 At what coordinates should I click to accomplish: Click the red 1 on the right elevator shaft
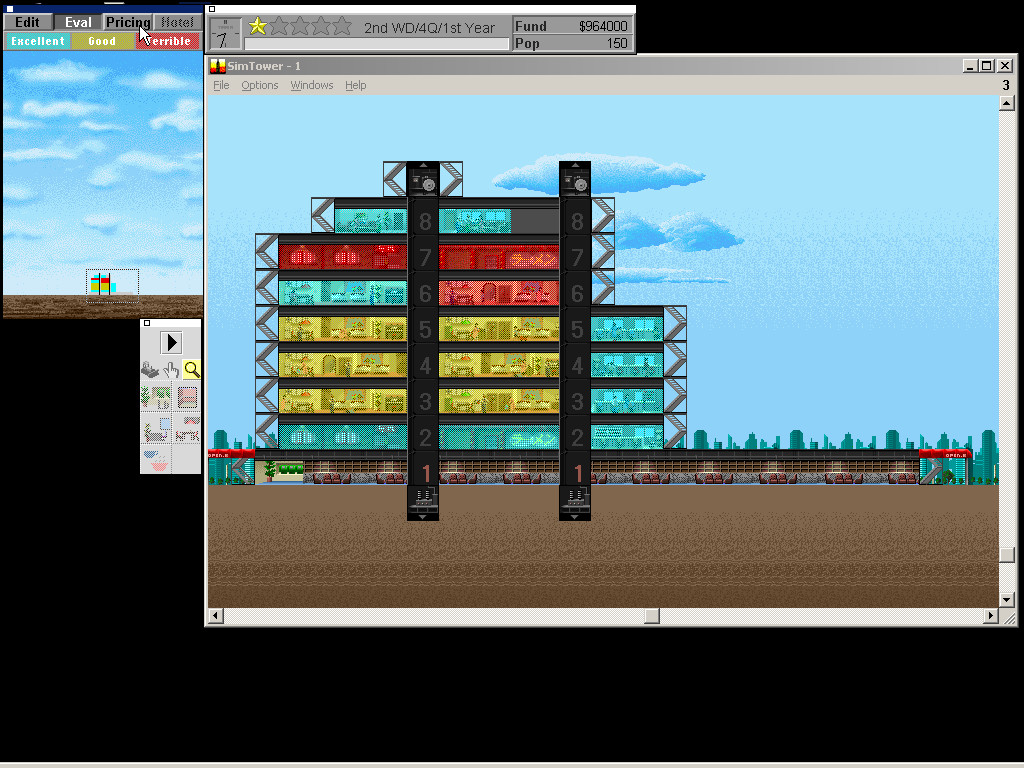[577, 472]
